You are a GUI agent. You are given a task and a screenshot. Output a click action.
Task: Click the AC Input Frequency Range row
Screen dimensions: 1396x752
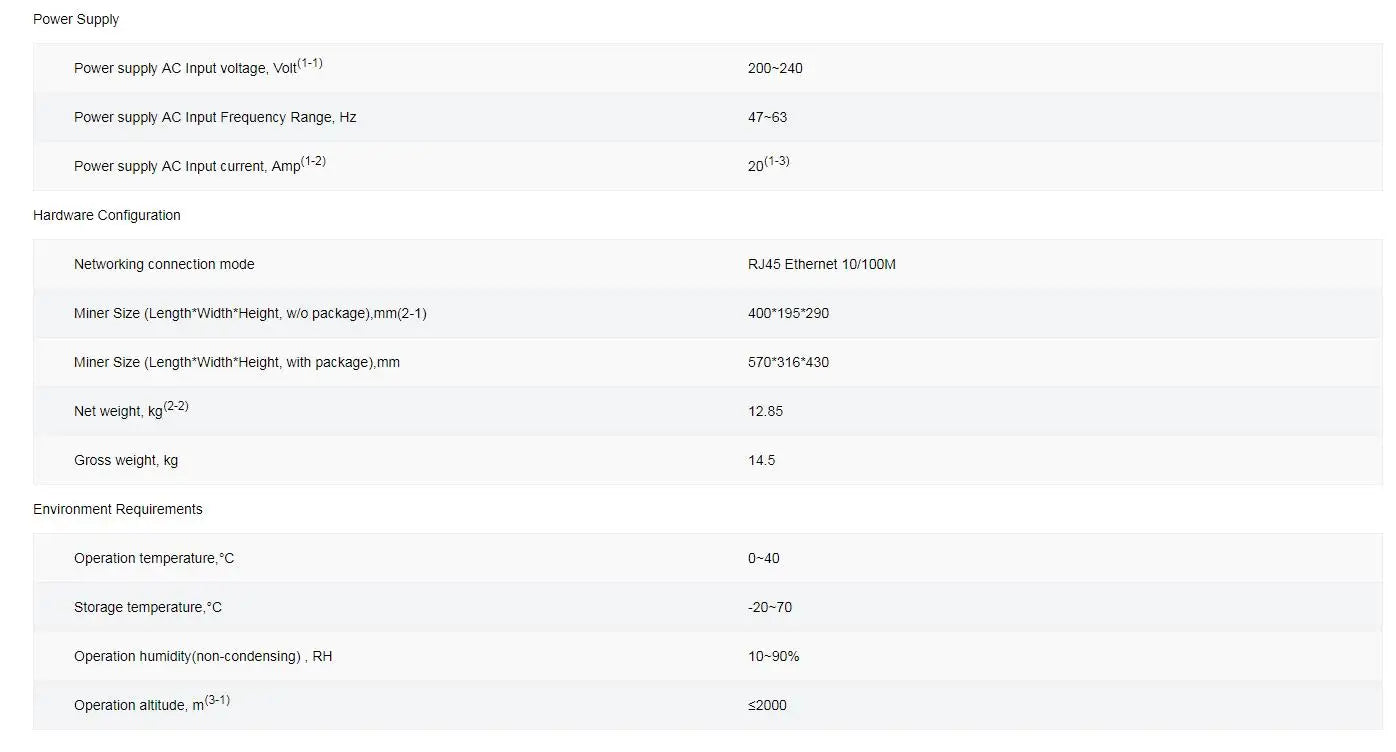pos(708,117)
